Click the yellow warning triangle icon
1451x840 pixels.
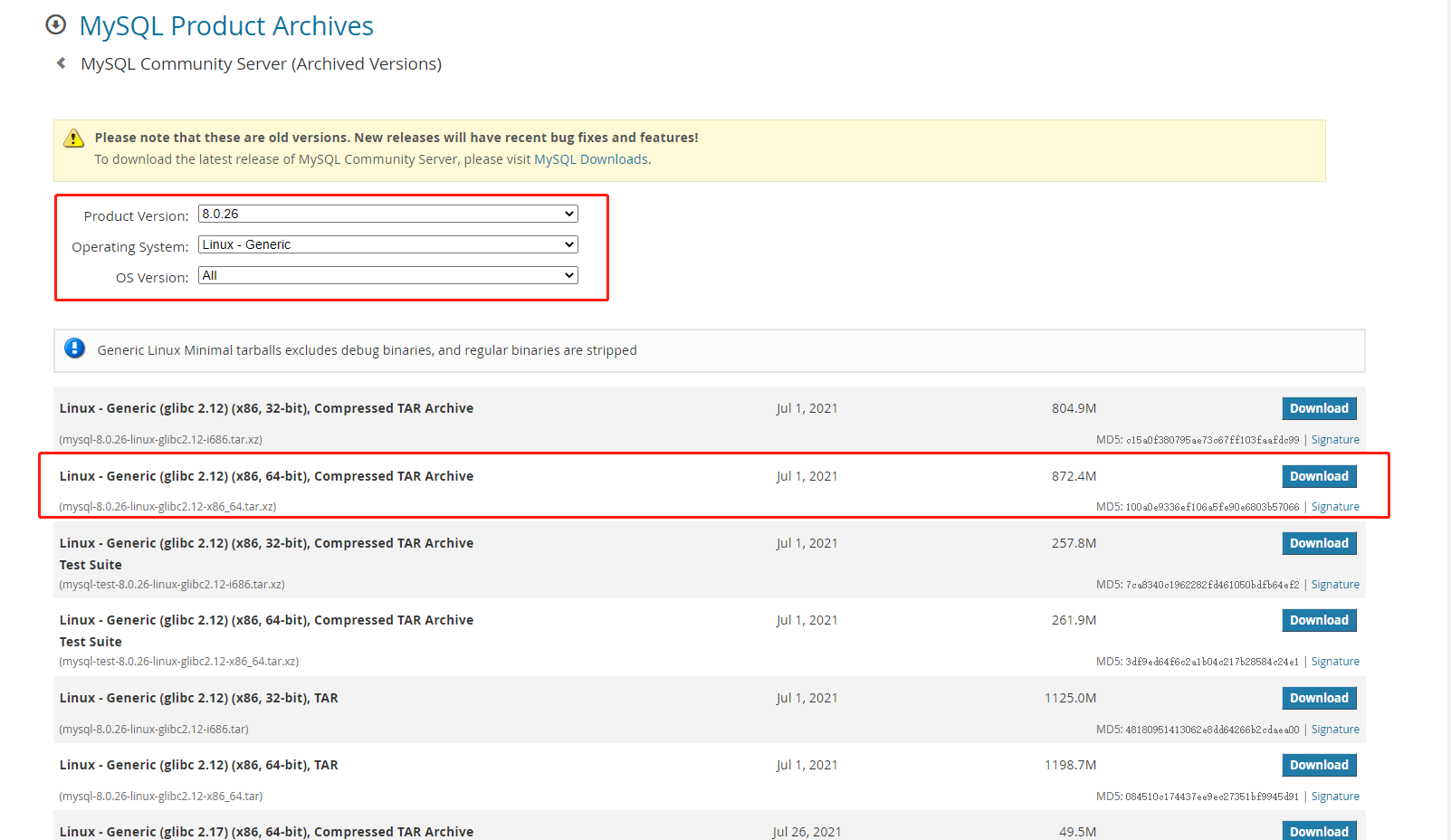tap(73, 138)
